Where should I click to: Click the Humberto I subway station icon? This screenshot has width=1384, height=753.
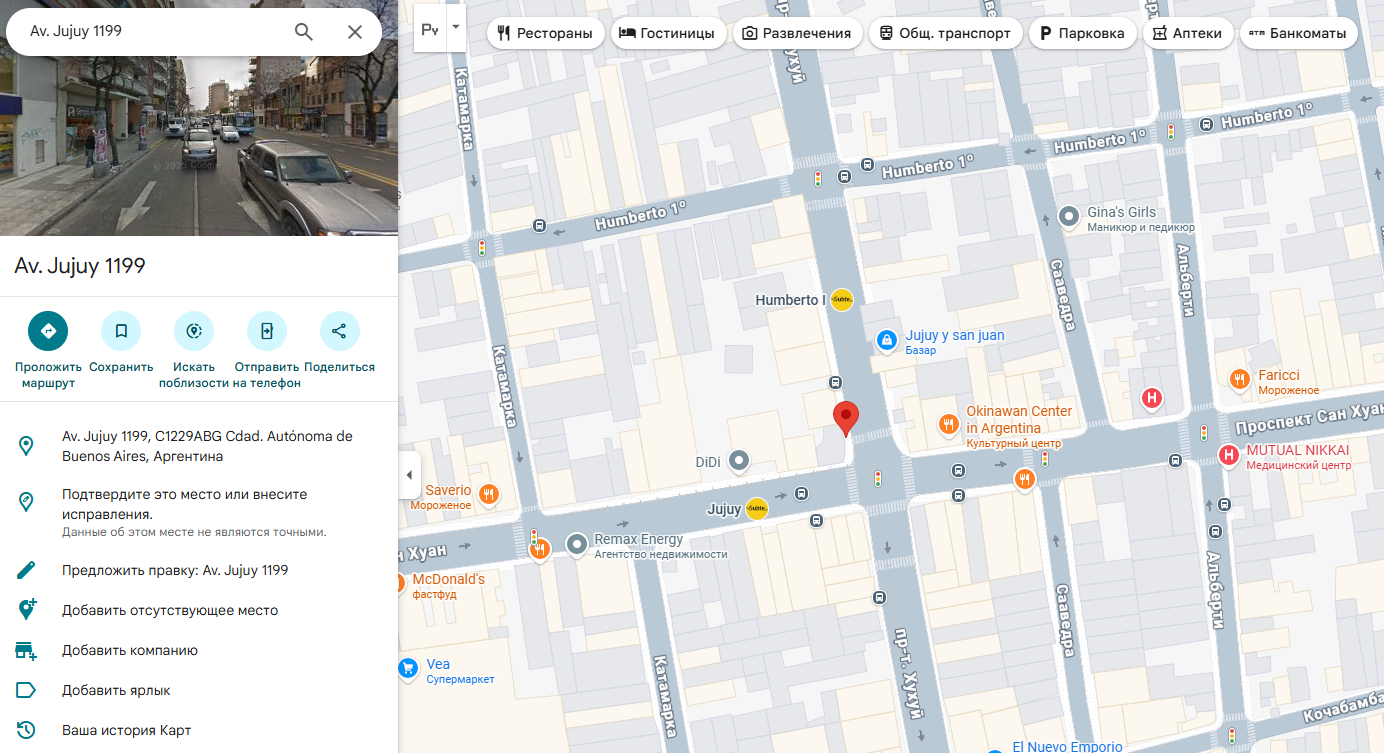coord(842,300)
